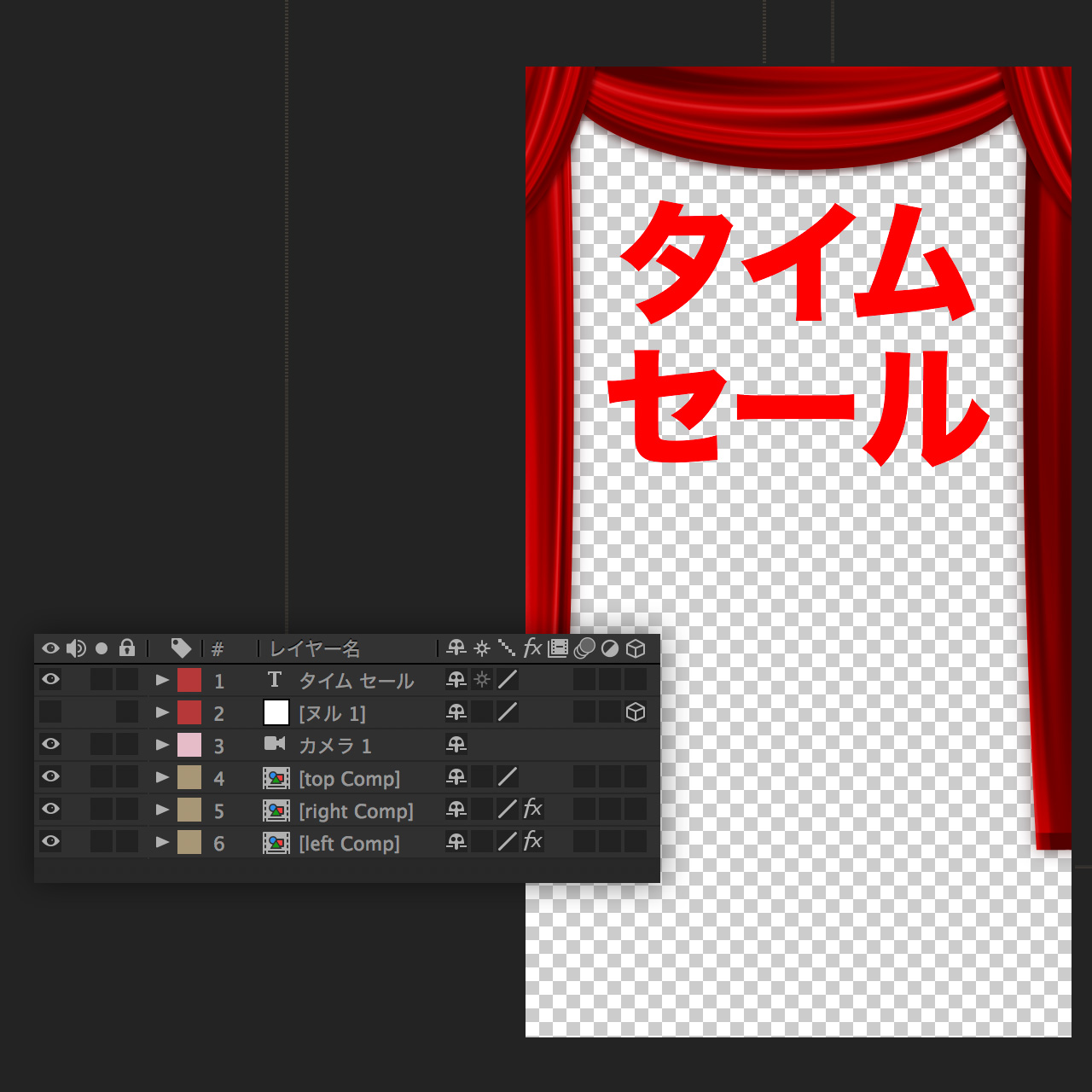Toggle visibility of the left Comp layer
Viewport: 1092px width, 1092px height.
tap(51, 841)
